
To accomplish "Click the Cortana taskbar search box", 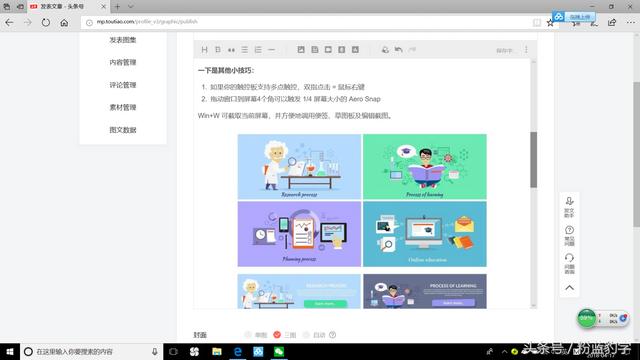I will (91, 351).
